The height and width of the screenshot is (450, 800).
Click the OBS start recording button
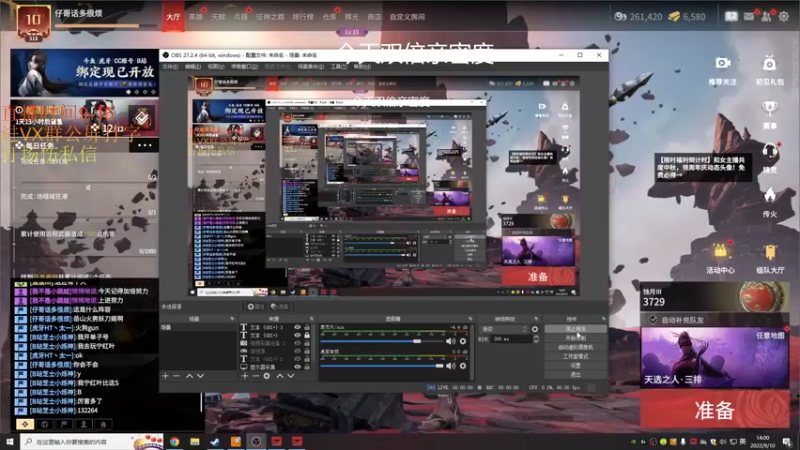576,338
